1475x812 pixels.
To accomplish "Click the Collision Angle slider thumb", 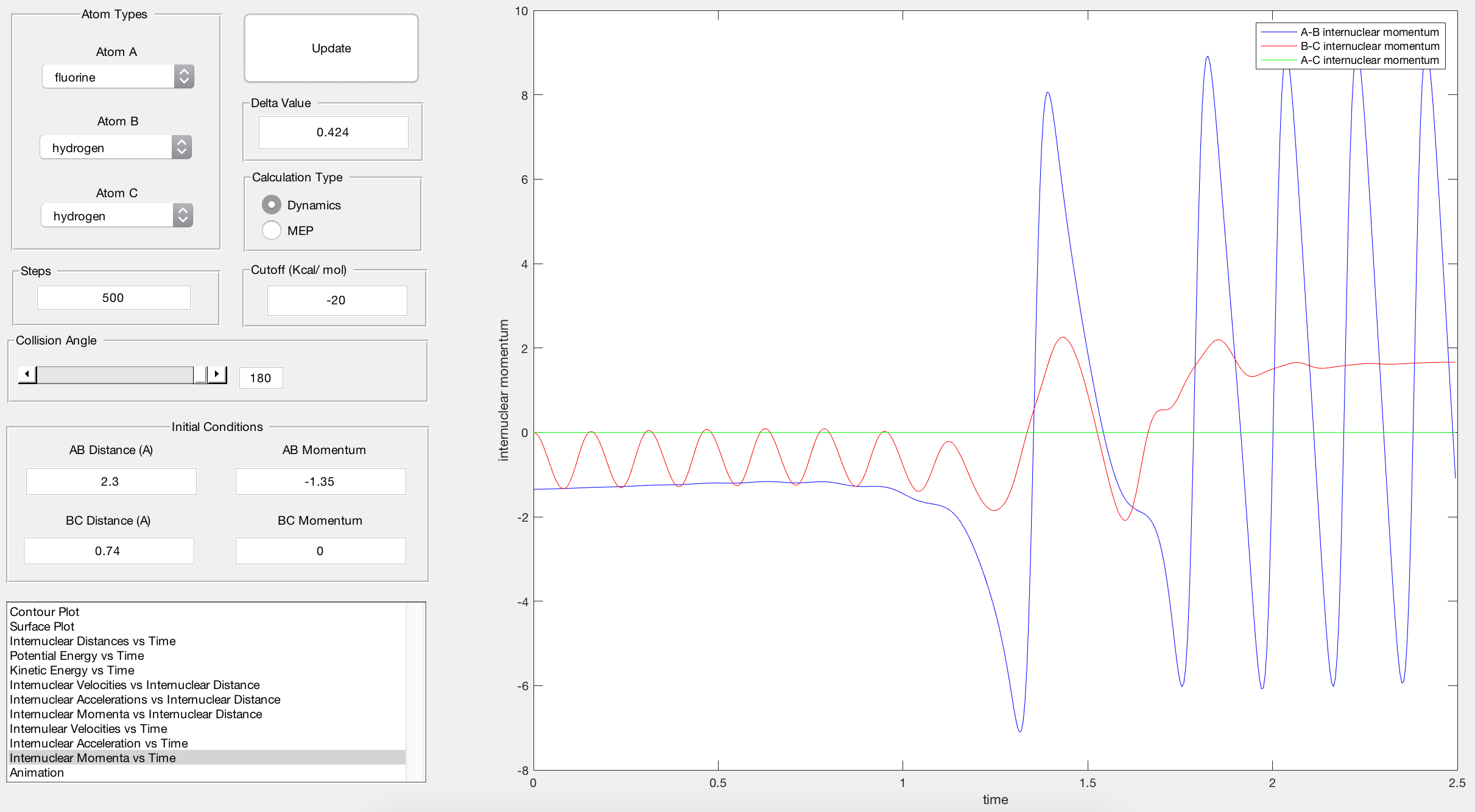I will [200, 374].
